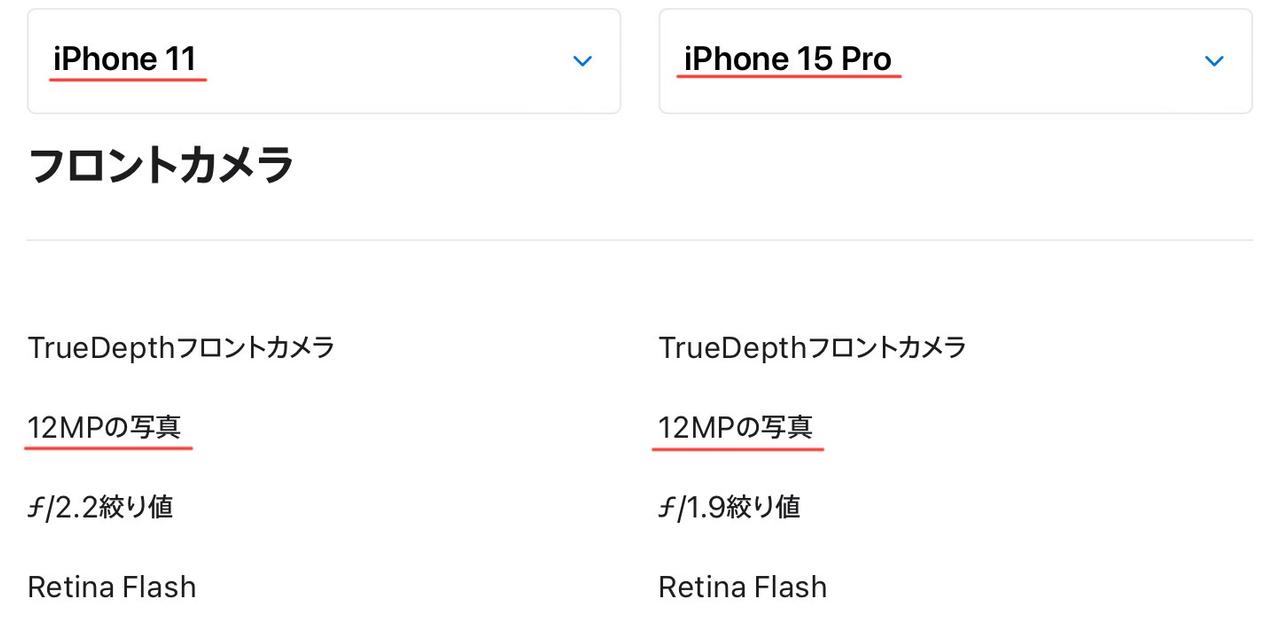Click the ƒ/2.2絞り値 aperture spec
This screenshot has width=1280, height=630.
[99, 506]
